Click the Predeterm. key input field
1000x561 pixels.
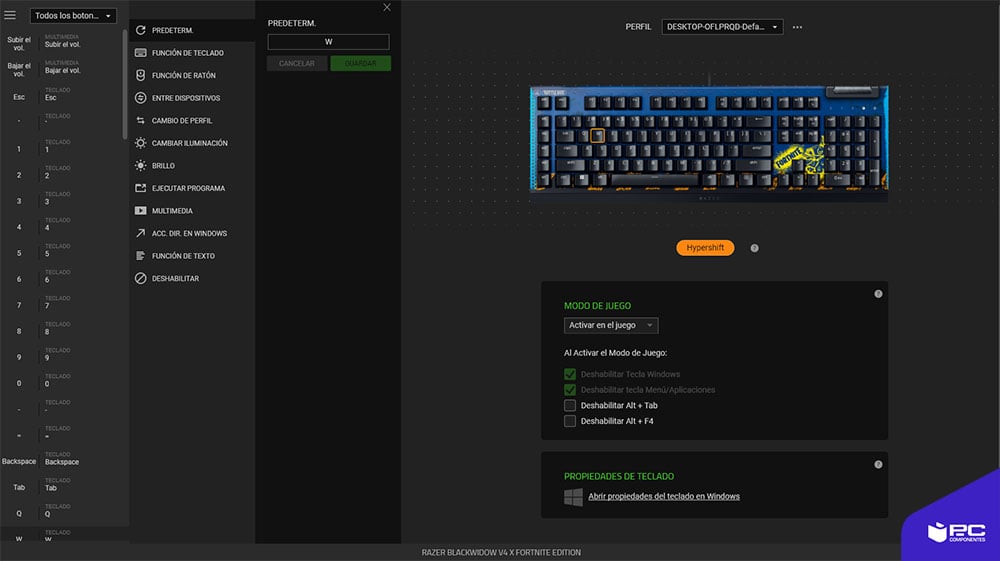tap(328, 41)
